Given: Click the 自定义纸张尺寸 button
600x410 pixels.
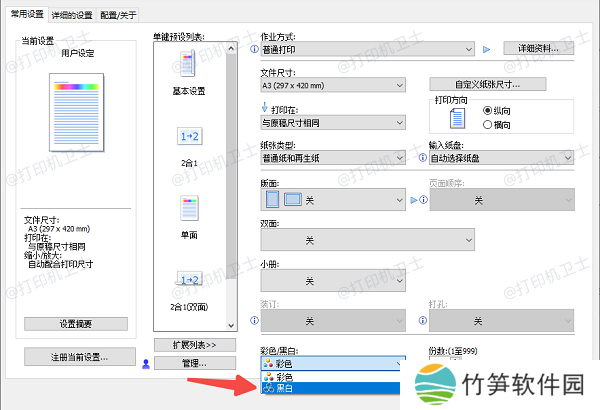Looking at the screenshot, I should click(487, 84).
